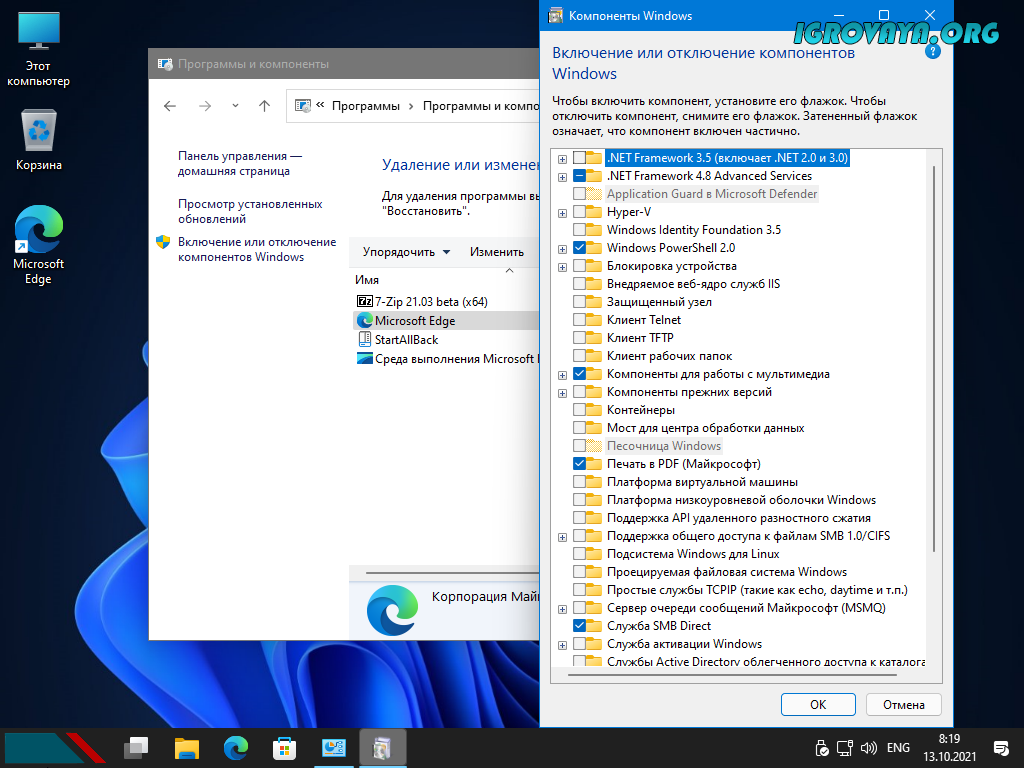Uncheck the Windows PowerShell 2.0 checkbox

point(580,248)
